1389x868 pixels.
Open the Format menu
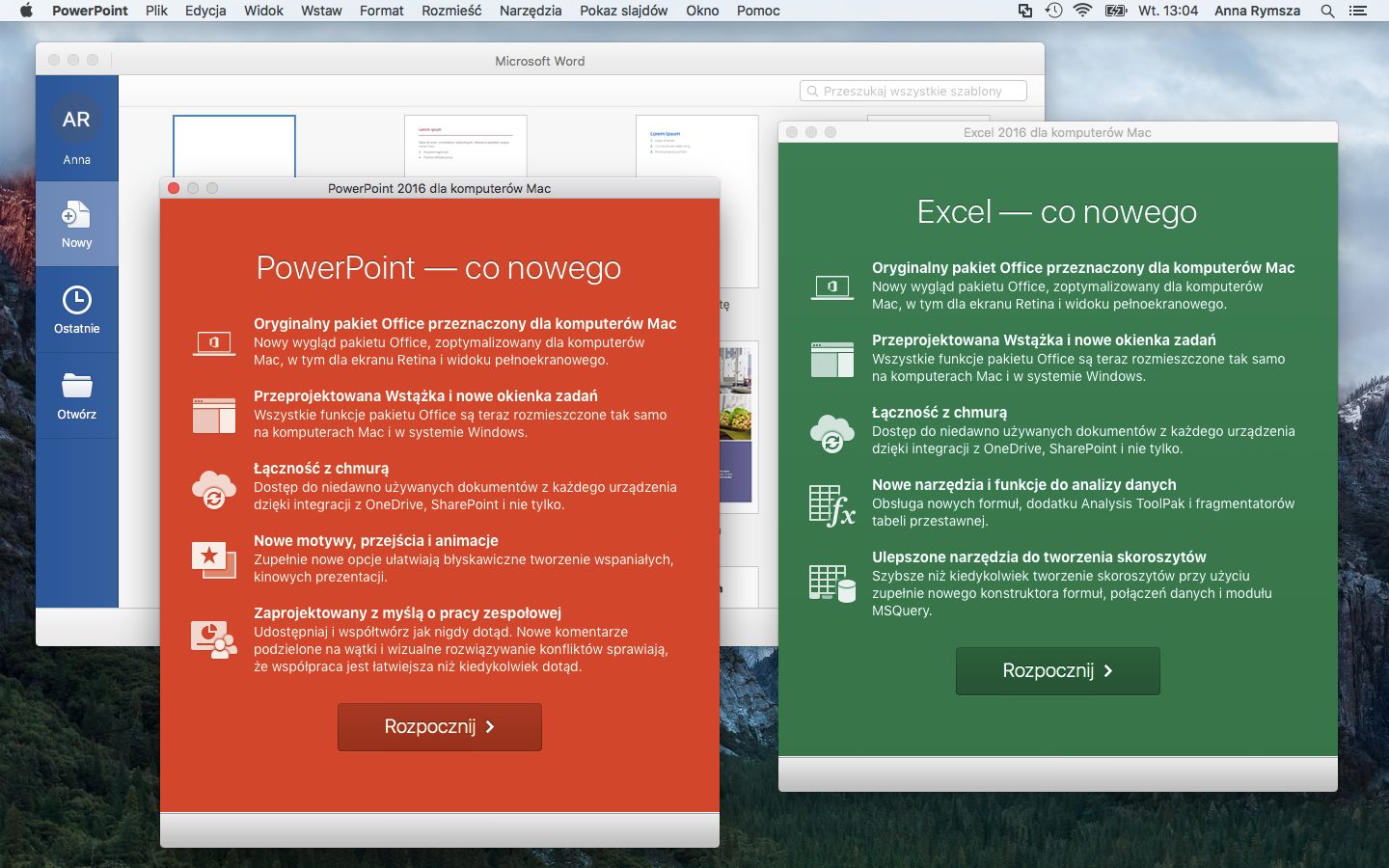(381, 11)
